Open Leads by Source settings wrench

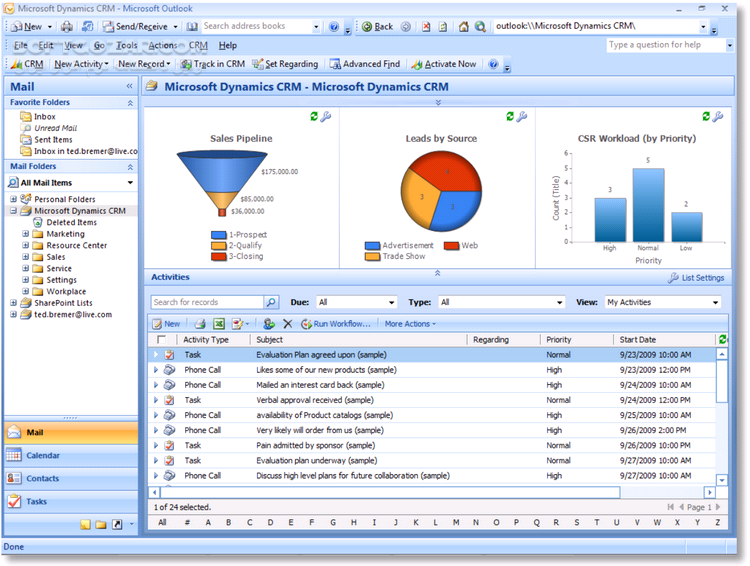(x=522, y=116)
